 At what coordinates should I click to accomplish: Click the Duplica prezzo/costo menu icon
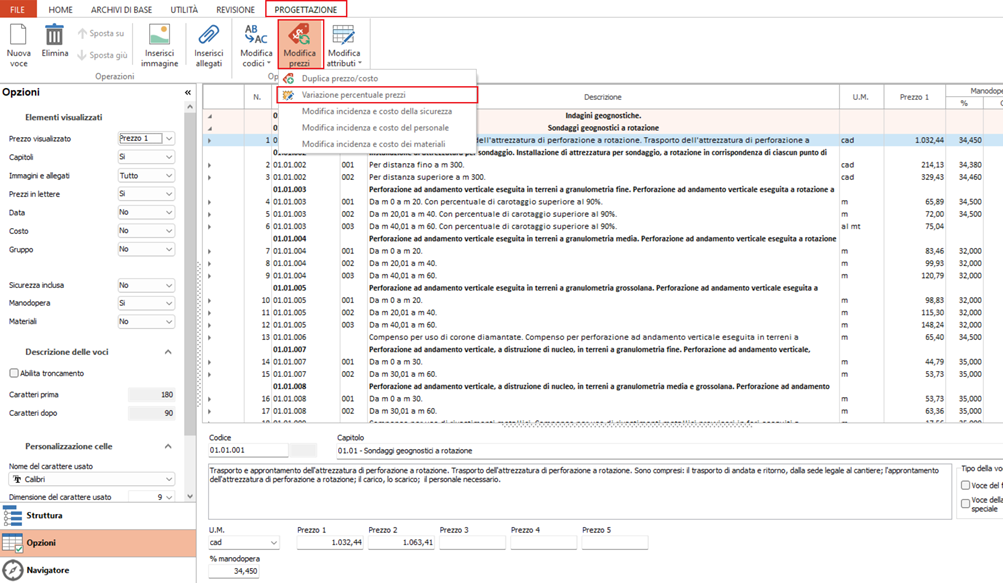[x=288, y=79]
